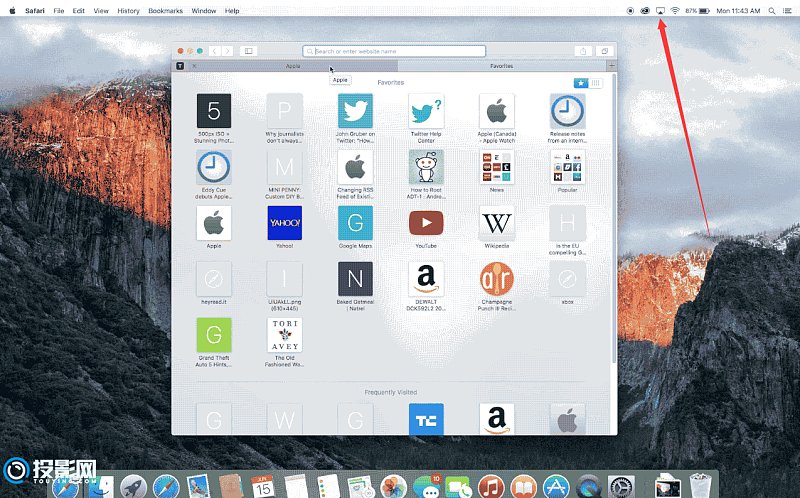Show the Safari sidebar

pyautogui.click(x=249, y=51)
